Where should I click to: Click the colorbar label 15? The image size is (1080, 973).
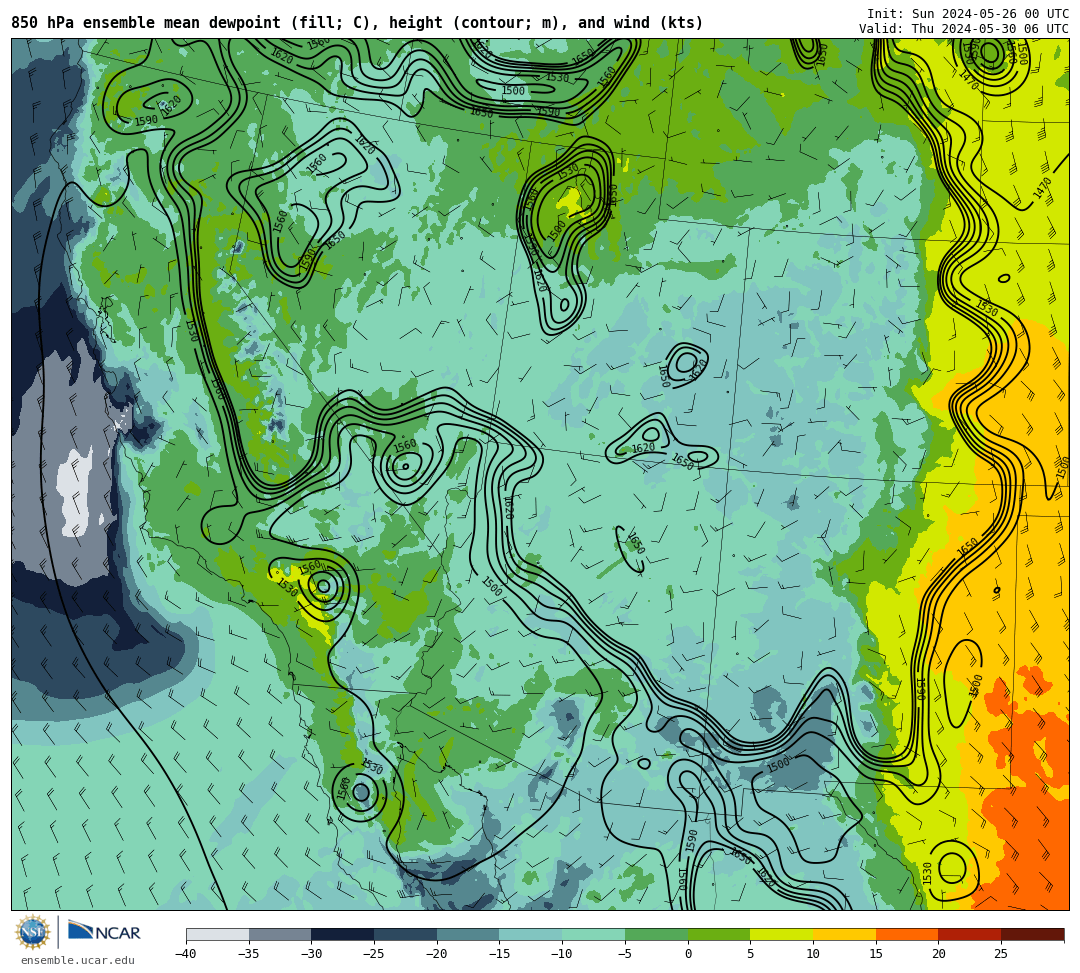click(x=875, y=954)
